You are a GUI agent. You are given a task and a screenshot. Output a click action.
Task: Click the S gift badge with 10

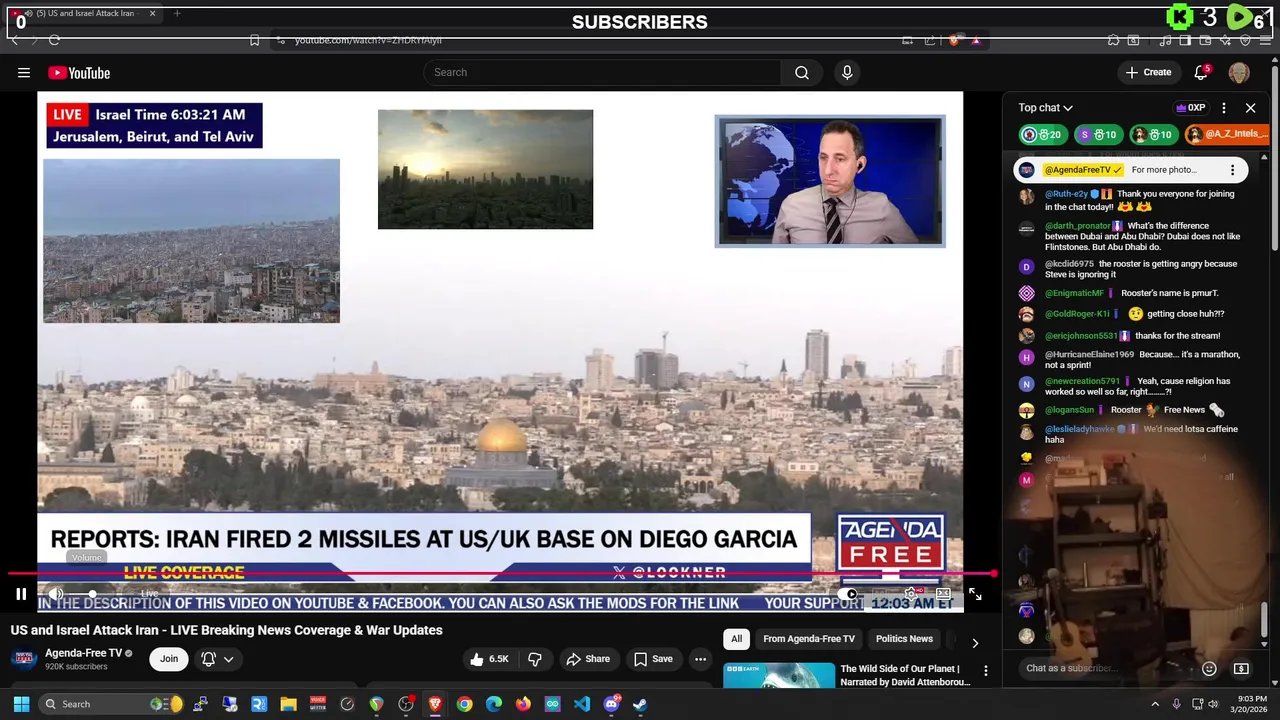tap(1097, 134)
